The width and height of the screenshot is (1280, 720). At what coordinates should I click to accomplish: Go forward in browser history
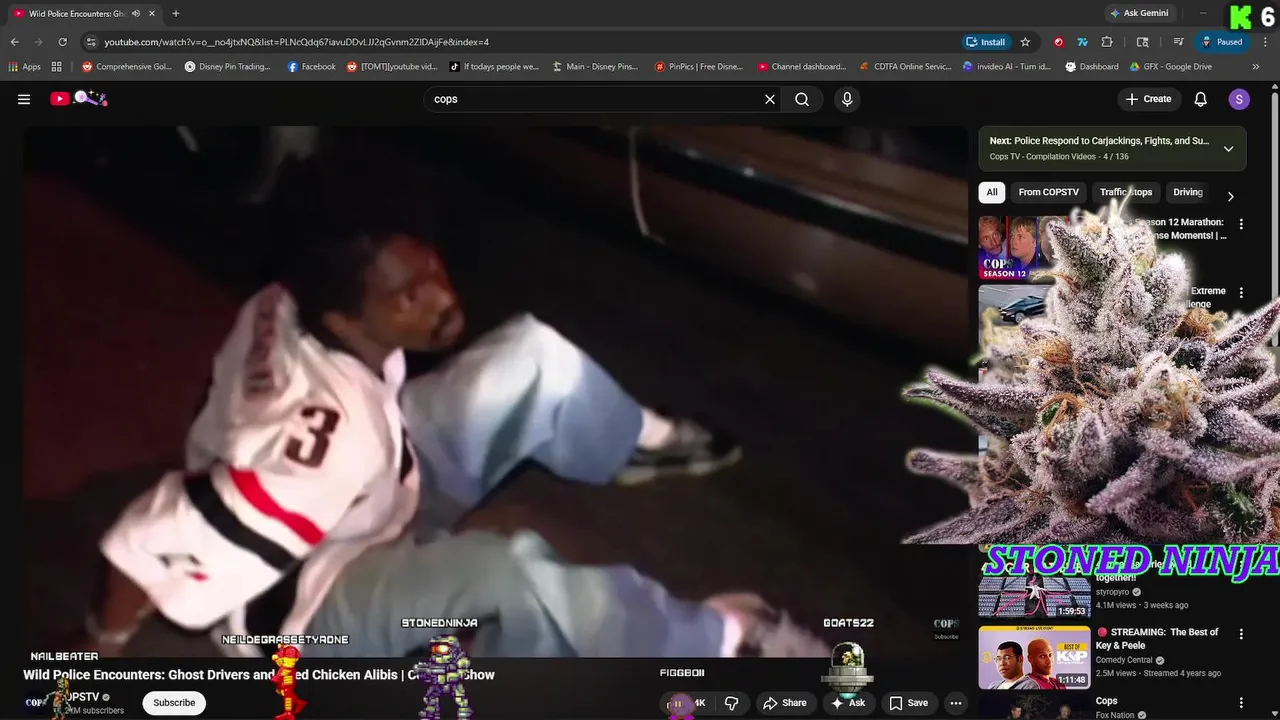(x=38, y=42)
